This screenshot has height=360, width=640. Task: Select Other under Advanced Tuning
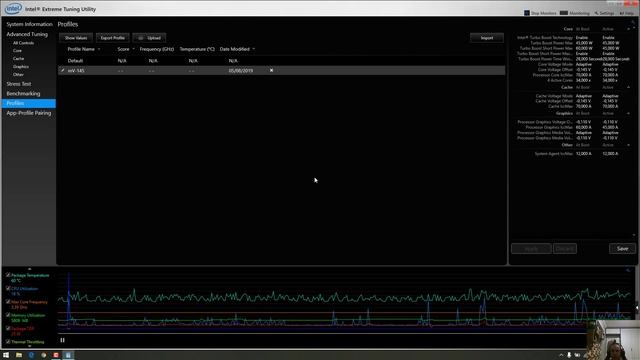[x=18, y=75]
